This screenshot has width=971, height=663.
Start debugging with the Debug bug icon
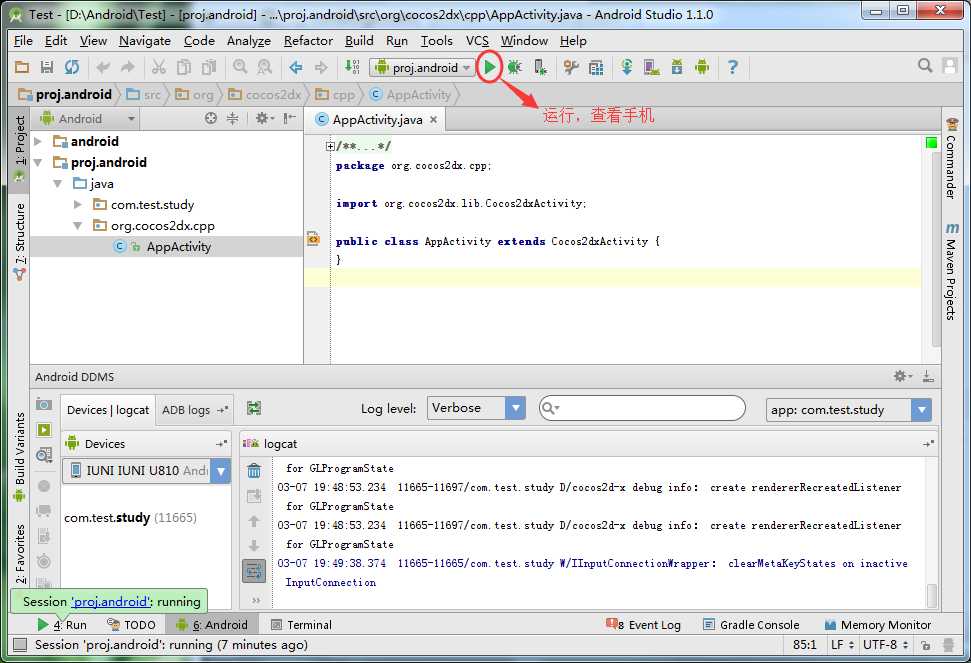tap(515, 67)
